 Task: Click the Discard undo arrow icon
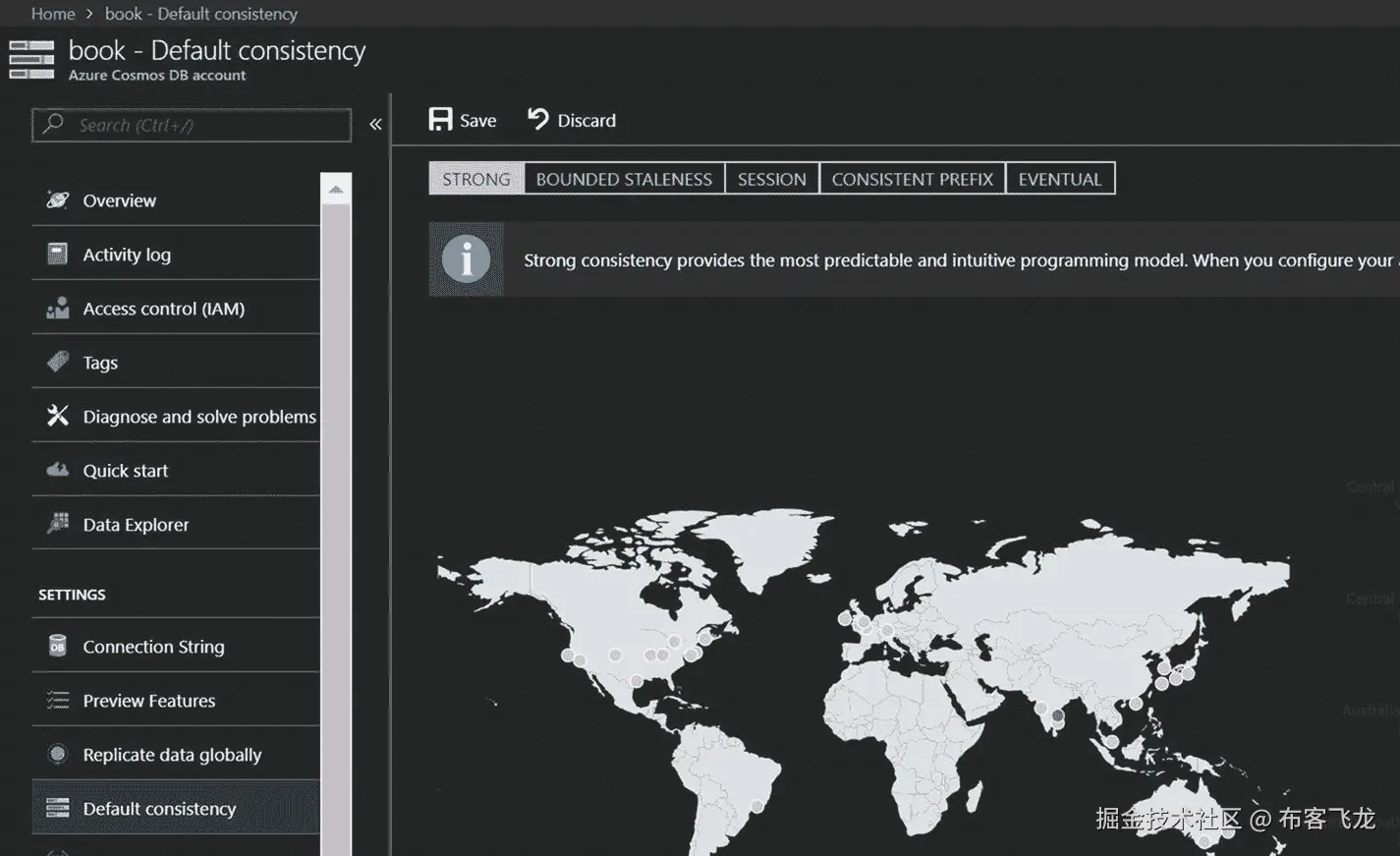click(537, 119)
